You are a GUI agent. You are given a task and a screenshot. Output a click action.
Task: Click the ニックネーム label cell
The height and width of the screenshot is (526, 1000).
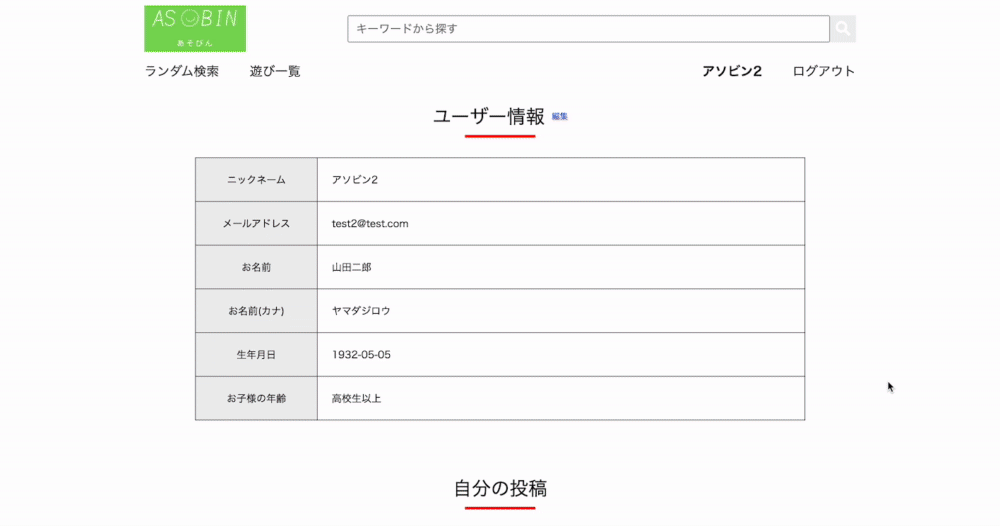click(x=256, y=180)
